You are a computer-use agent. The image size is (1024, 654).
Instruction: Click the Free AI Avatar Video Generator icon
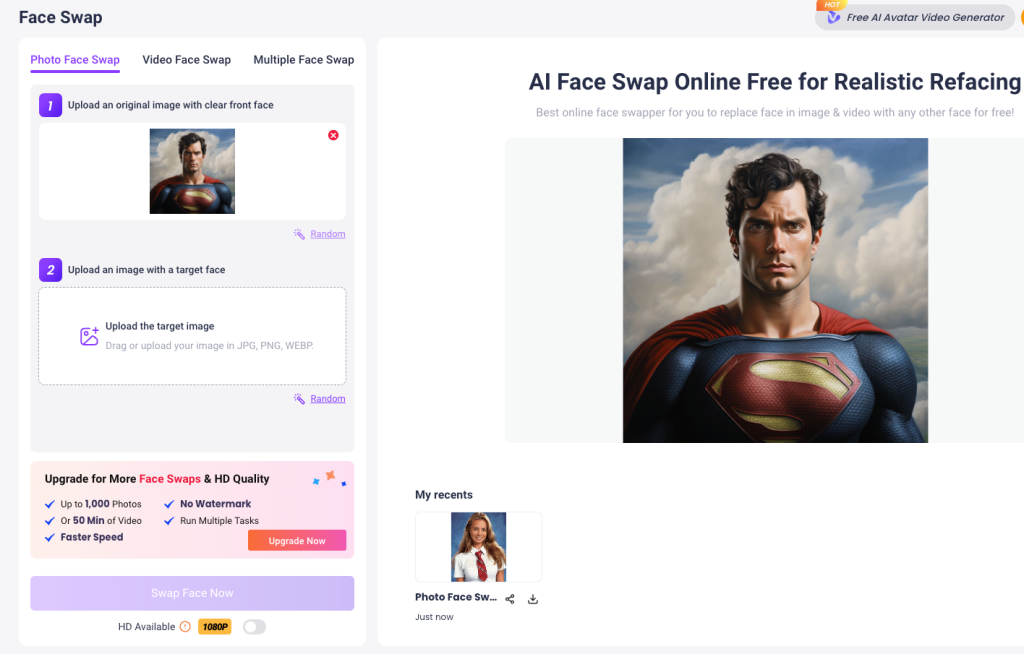[x=832, y=17]
